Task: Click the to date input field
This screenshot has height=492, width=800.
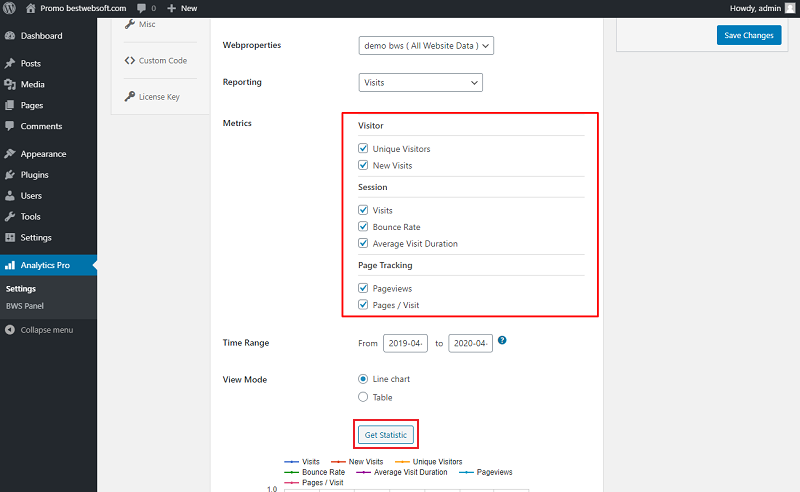Action: [470, 343]
